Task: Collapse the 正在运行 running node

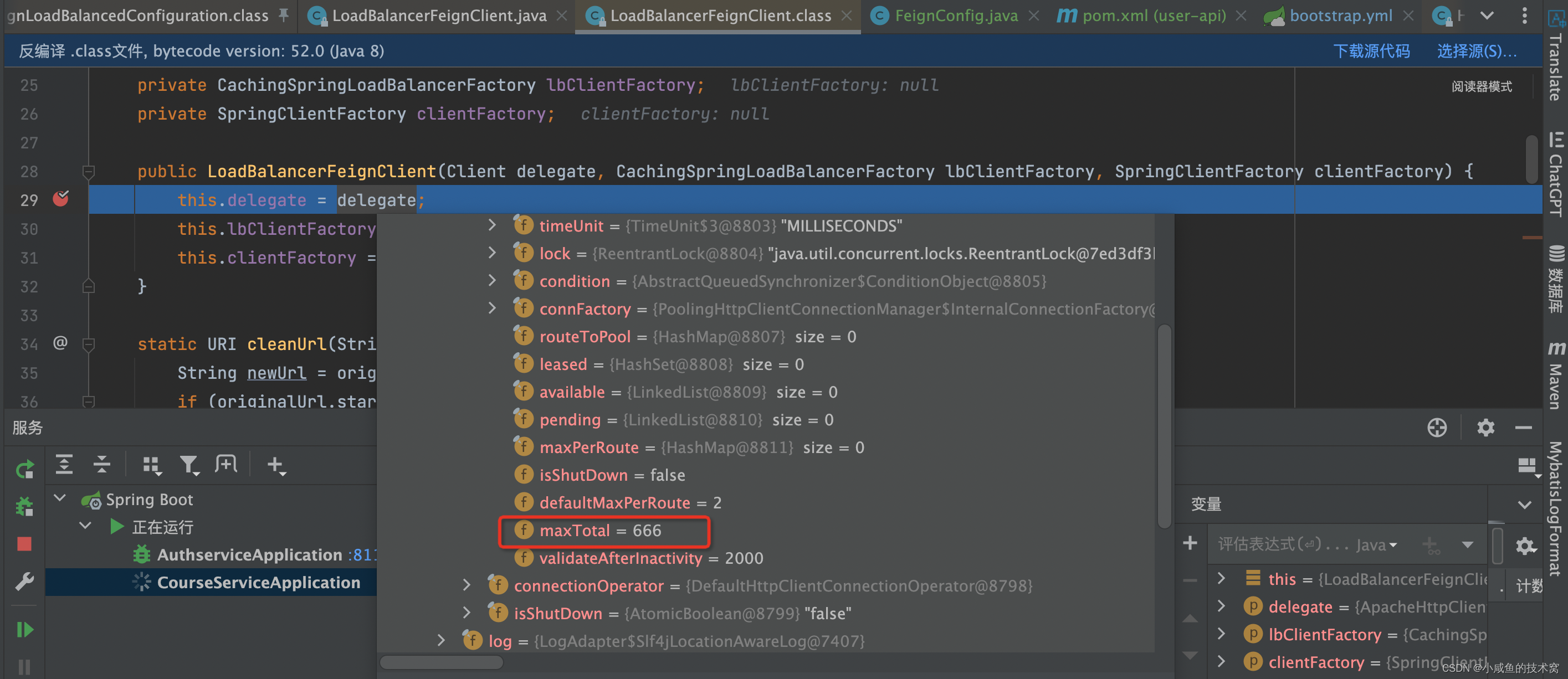Action: [85, 526]
